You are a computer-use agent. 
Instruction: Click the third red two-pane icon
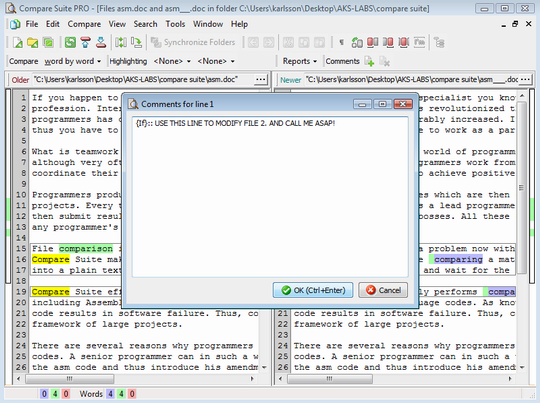click(404, 42)
